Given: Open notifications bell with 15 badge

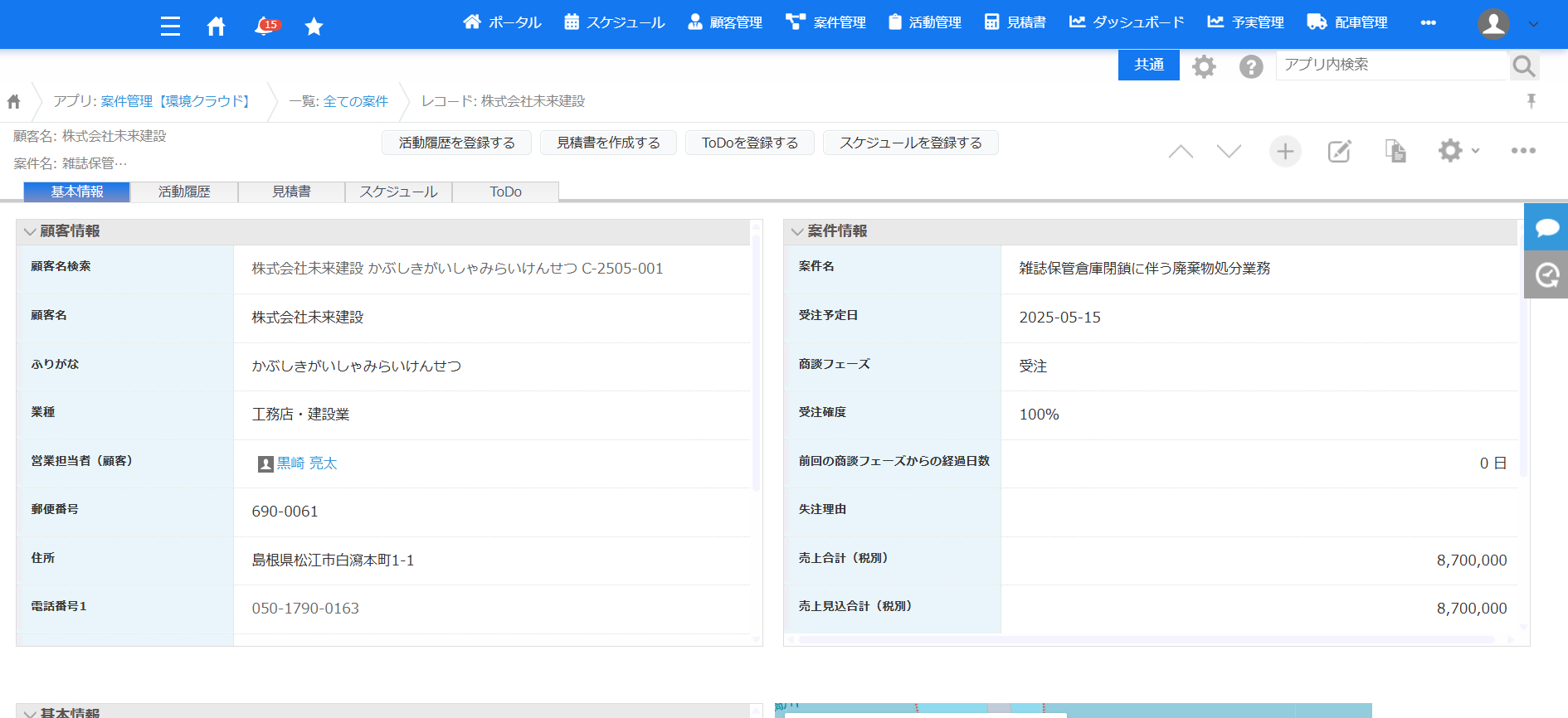Looking at the screenshot, I should point(265,27).
